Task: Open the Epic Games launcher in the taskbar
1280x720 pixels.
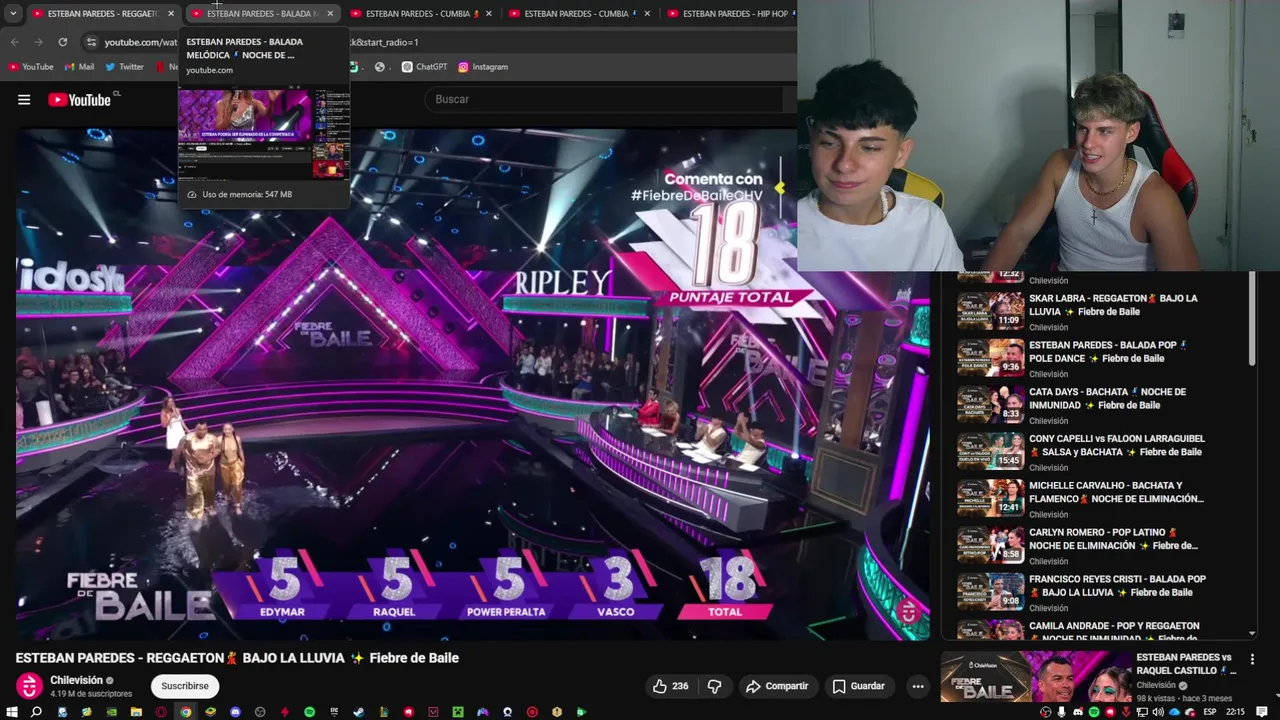Action: (x=334, y=711)
